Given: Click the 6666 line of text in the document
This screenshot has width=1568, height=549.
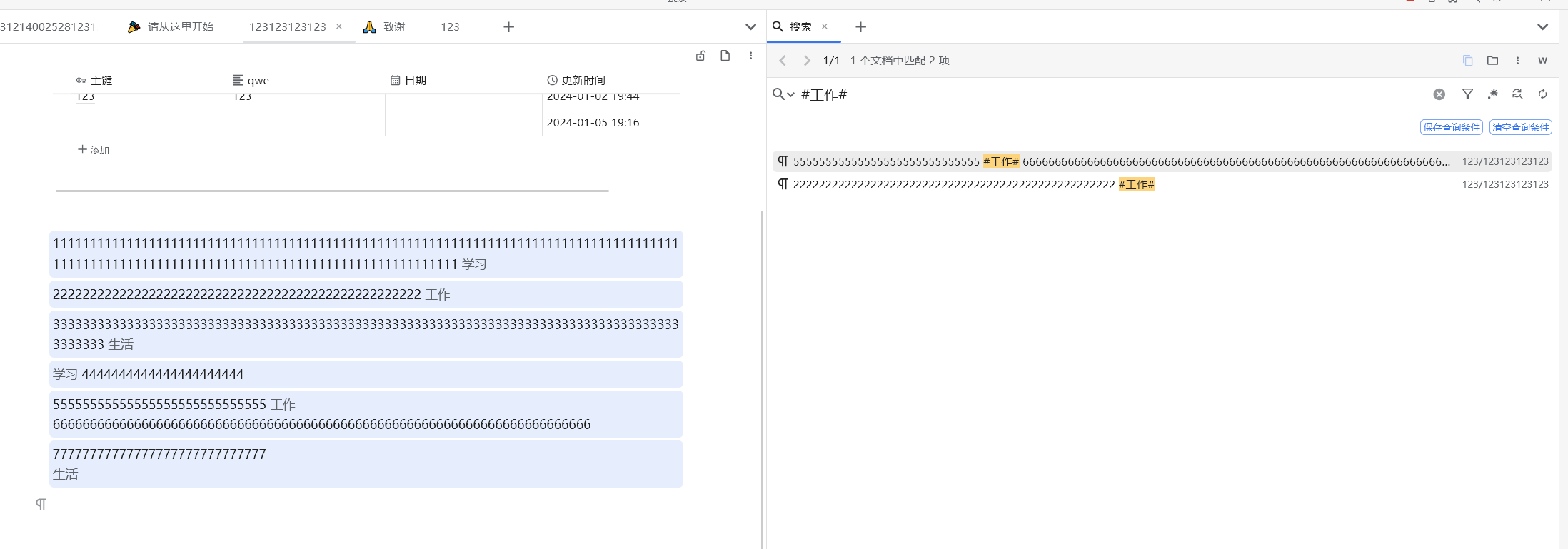Looking at the screenshot, I should pyautogui.click(x=322, y=425).
